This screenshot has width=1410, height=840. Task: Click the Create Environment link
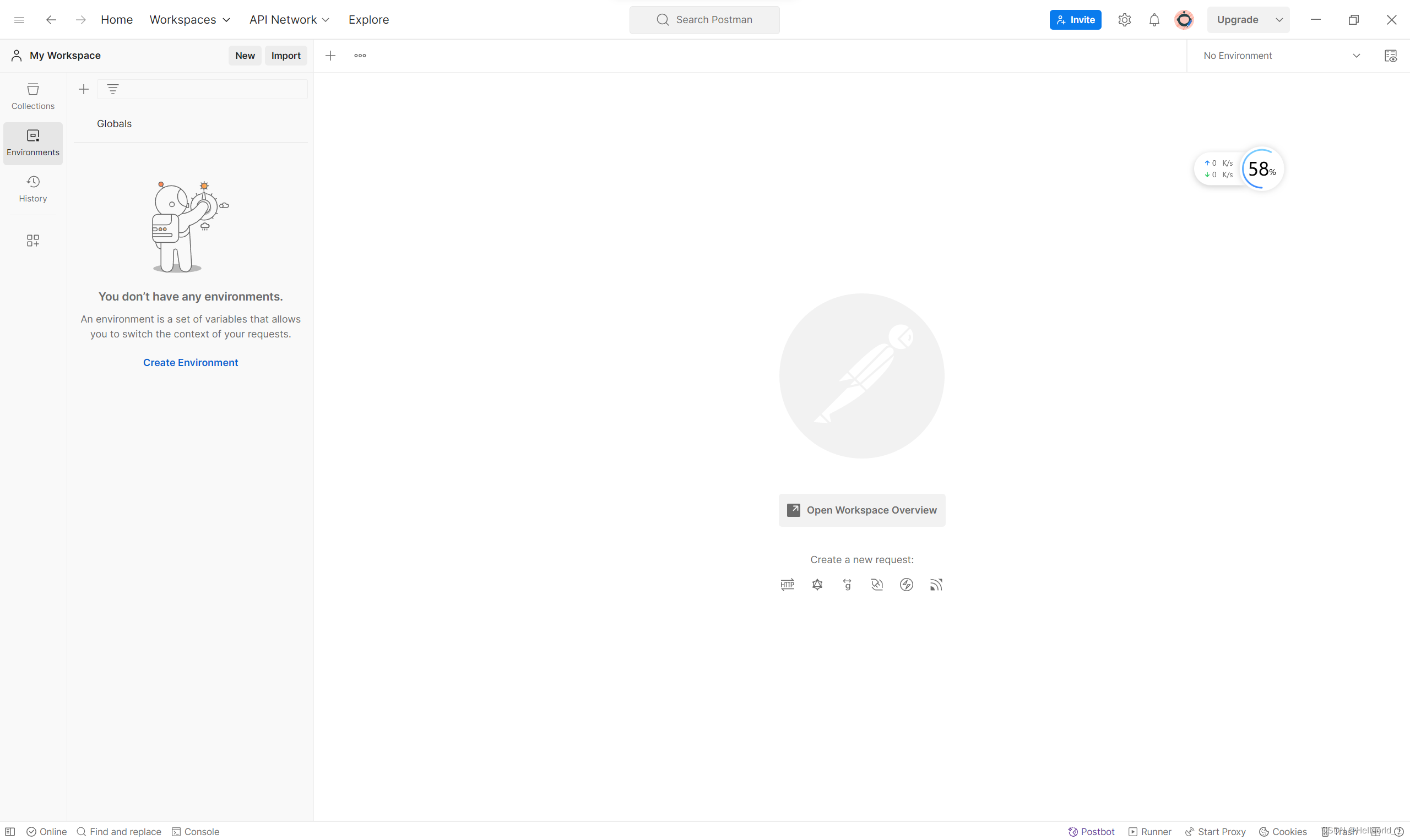pyautogui.click(x=190, y=362)
